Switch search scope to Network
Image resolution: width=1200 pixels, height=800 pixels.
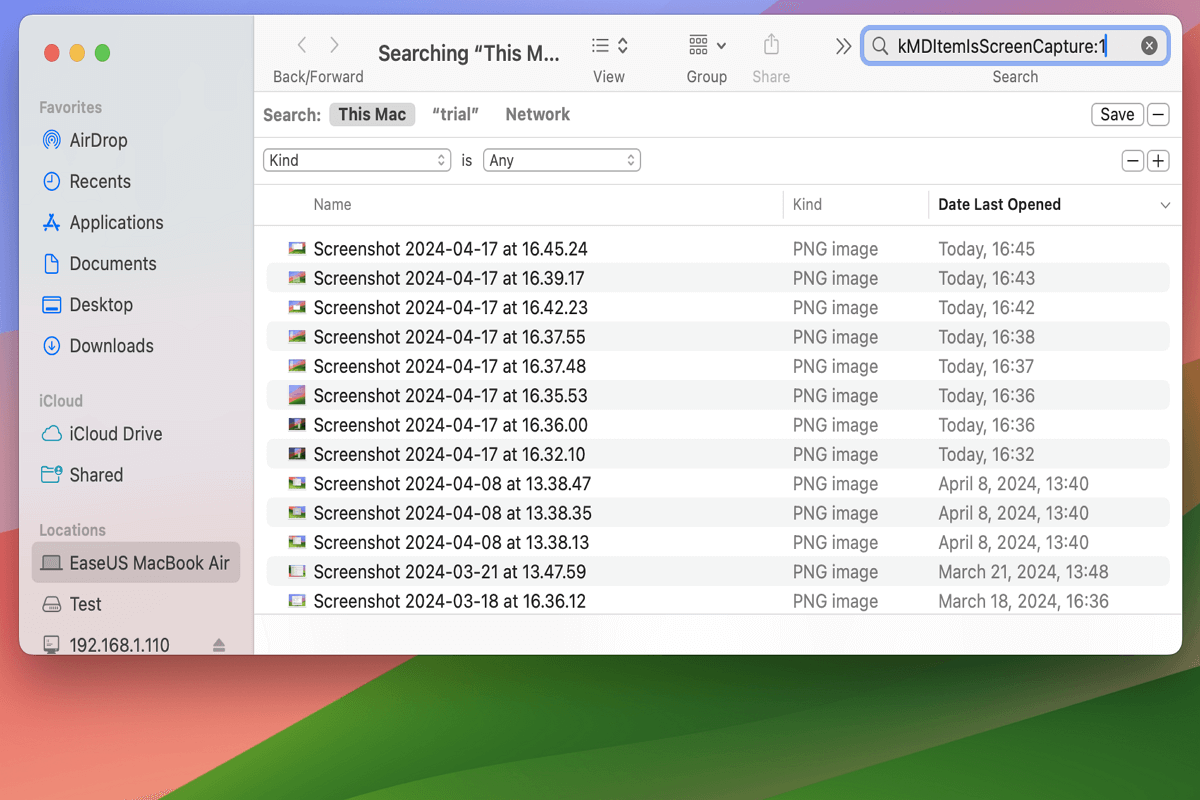pyautogui.click(x=537, y=114)
